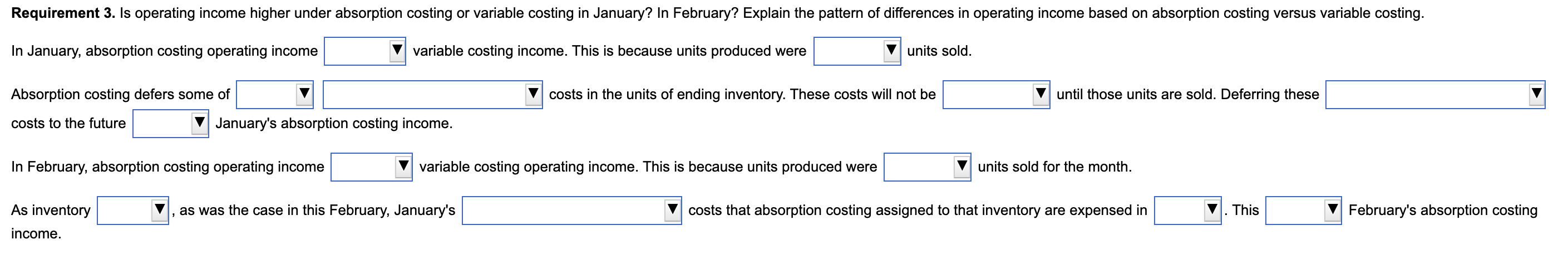Open dropdown after 'As inventory'

[132, 211]
